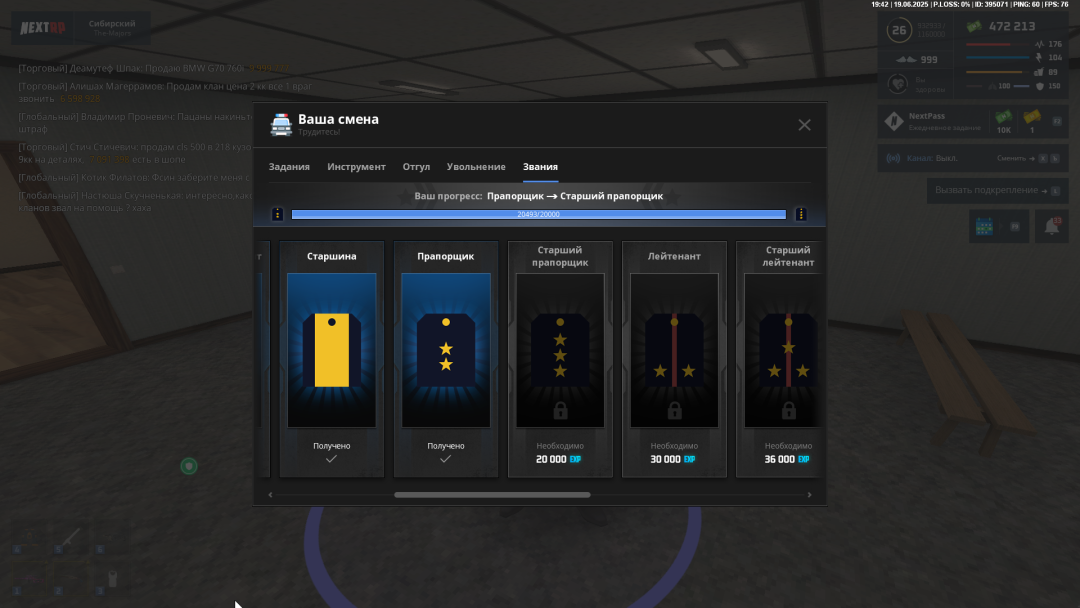
Task: Switch to the Задания tab
Action: coord(289,167)
